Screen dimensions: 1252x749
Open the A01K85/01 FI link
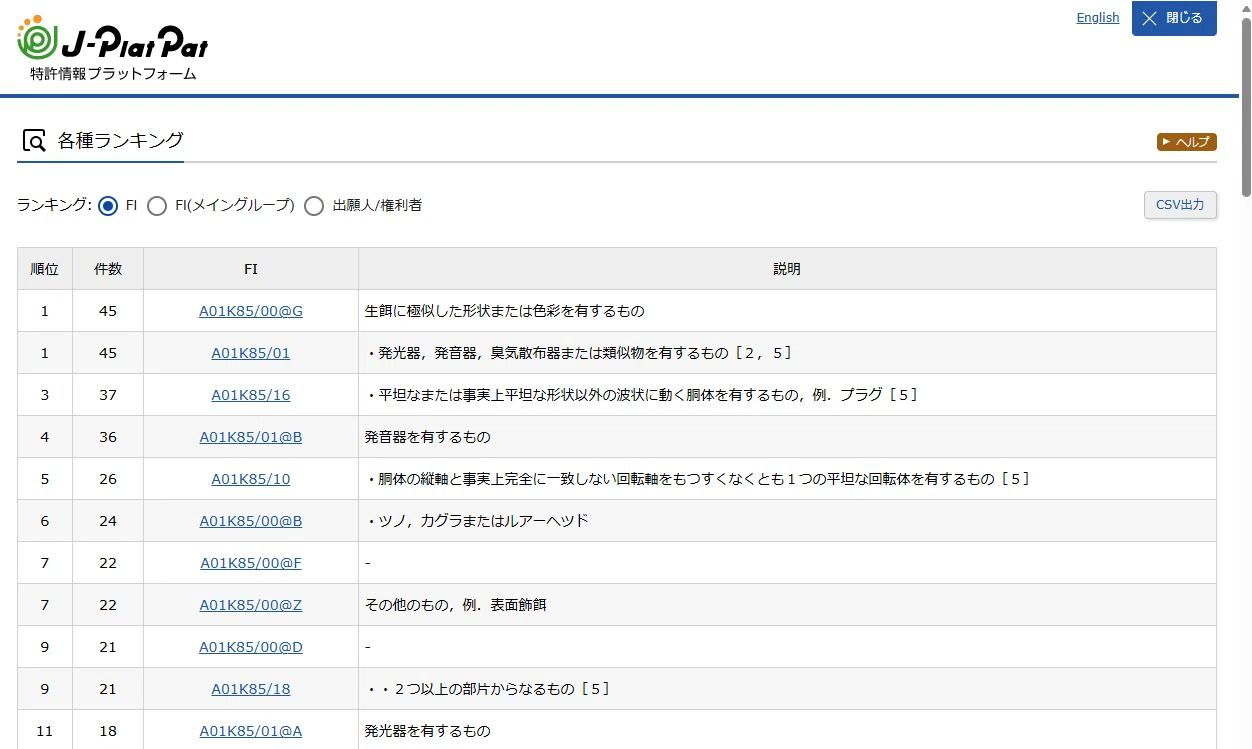point(251,353)
